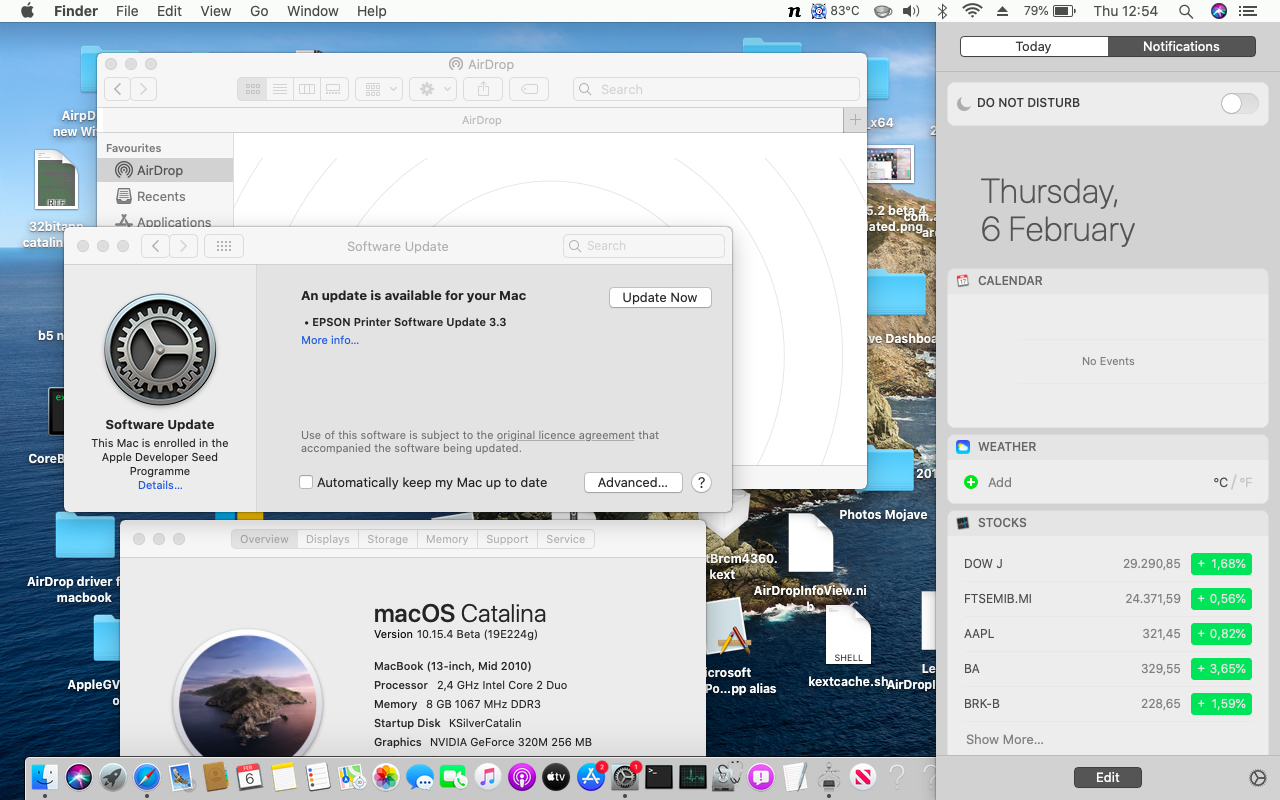Open the File menu
The image size is (1280, 800).
pyautogui.click(x=127, y=11)
